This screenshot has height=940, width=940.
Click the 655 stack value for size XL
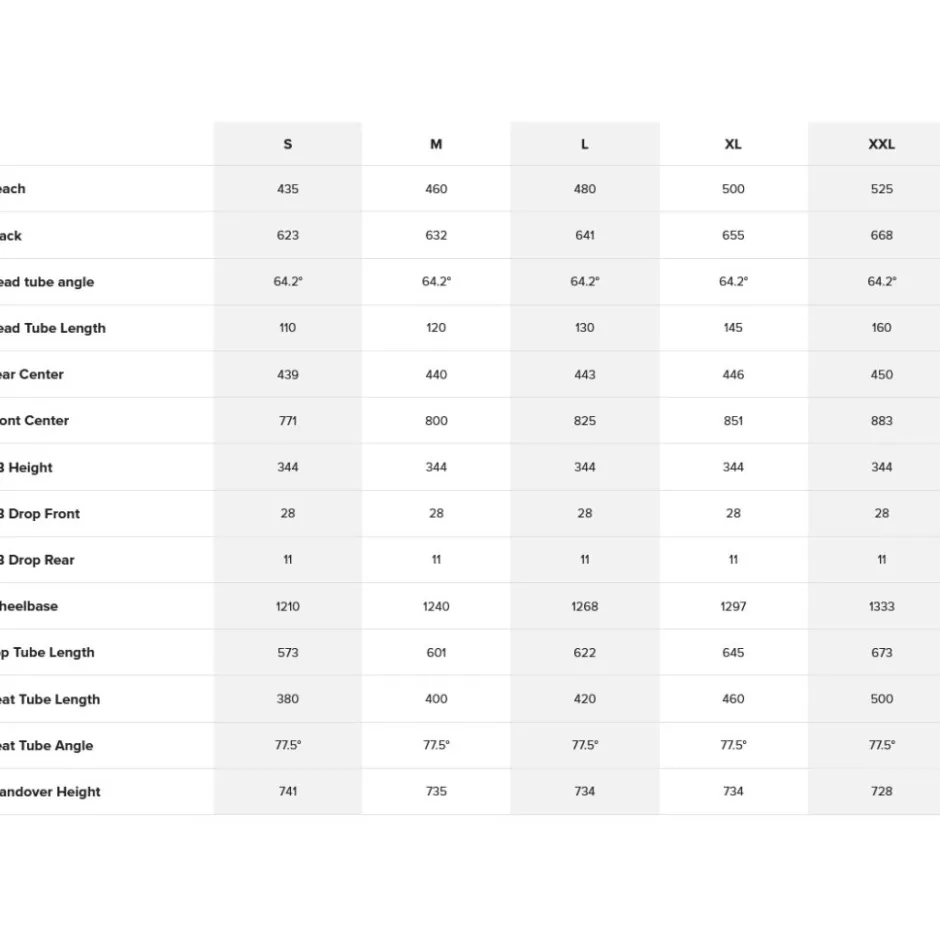click(x=733, y=235)
